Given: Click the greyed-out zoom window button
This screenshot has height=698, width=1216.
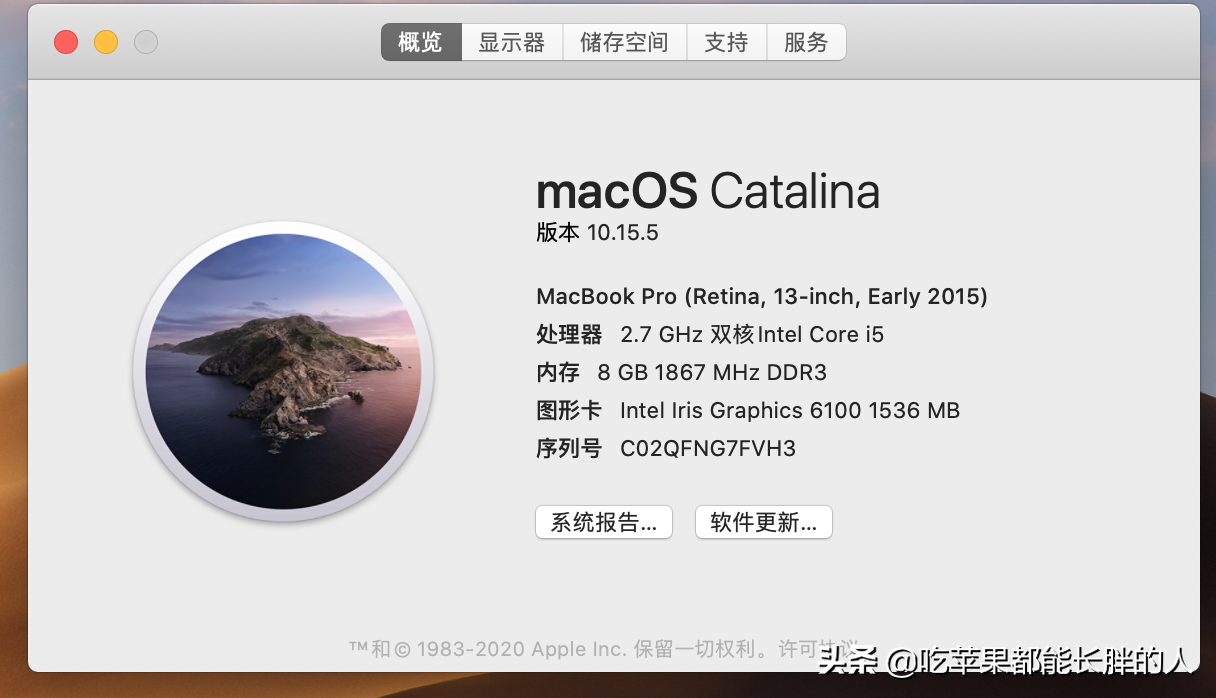Looking at the screenshot, I should 146,42.
